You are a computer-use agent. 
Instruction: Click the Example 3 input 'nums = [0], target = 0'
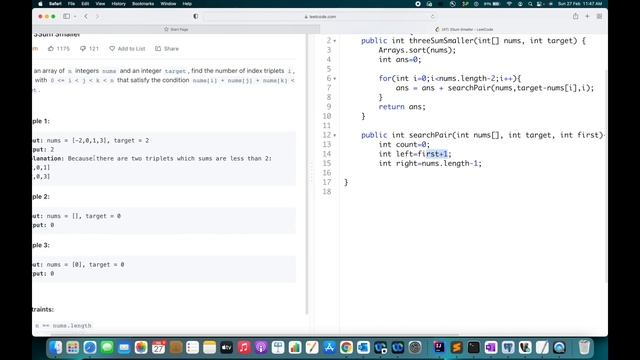click(x=85, y=264)
